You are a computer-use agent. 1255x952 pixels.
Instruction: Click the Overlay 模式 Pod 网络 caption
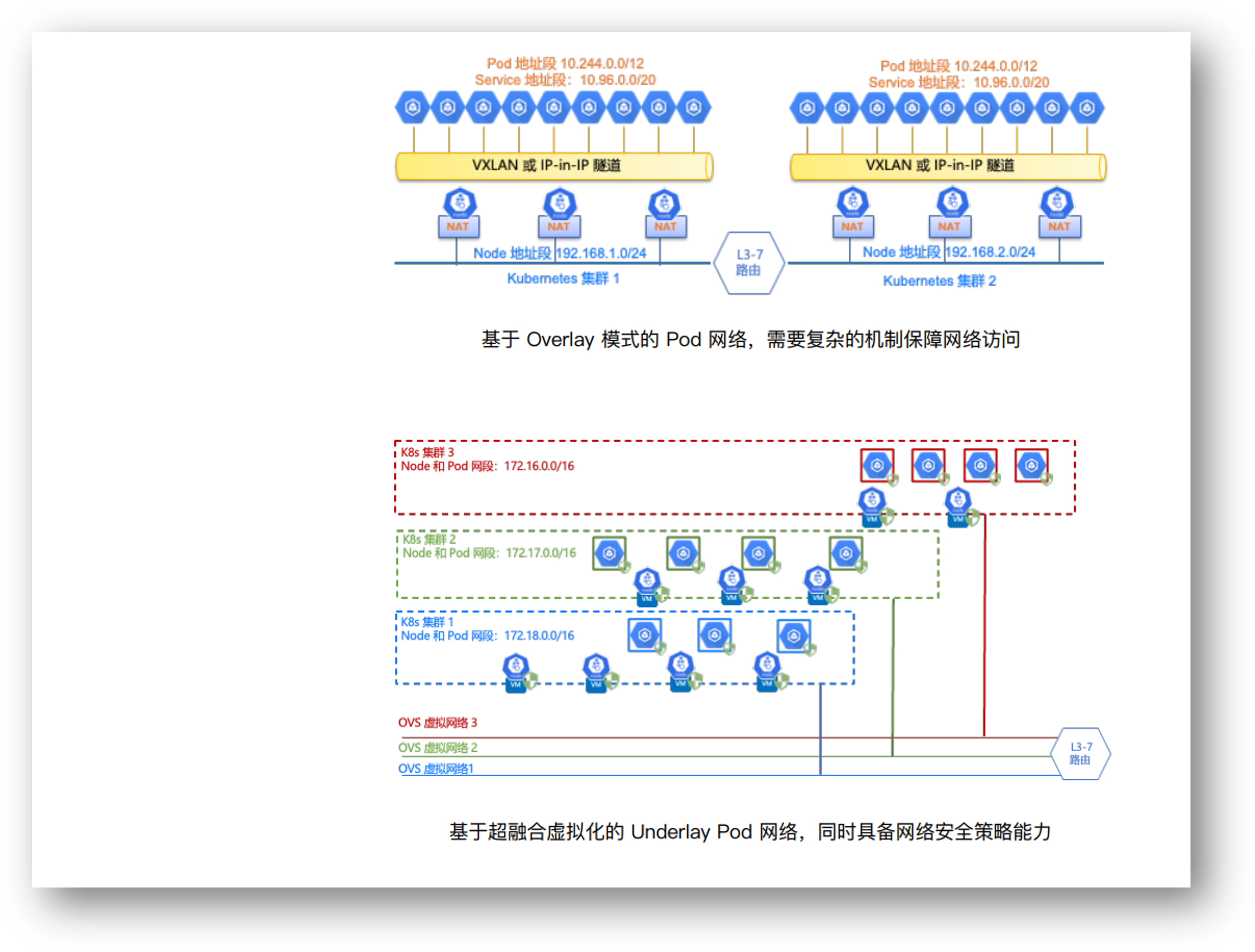tap(751, 339)
